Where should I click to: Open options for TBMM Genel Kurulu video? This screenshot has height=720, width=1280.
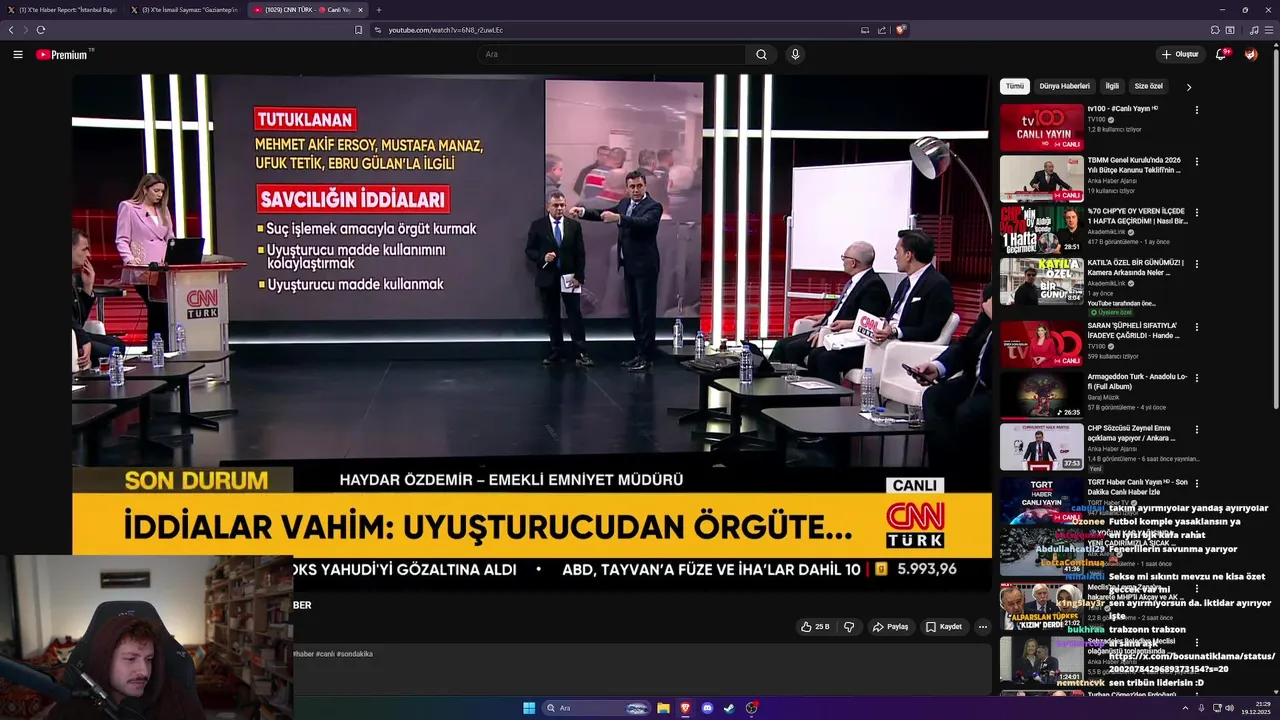click(1196, 162)
